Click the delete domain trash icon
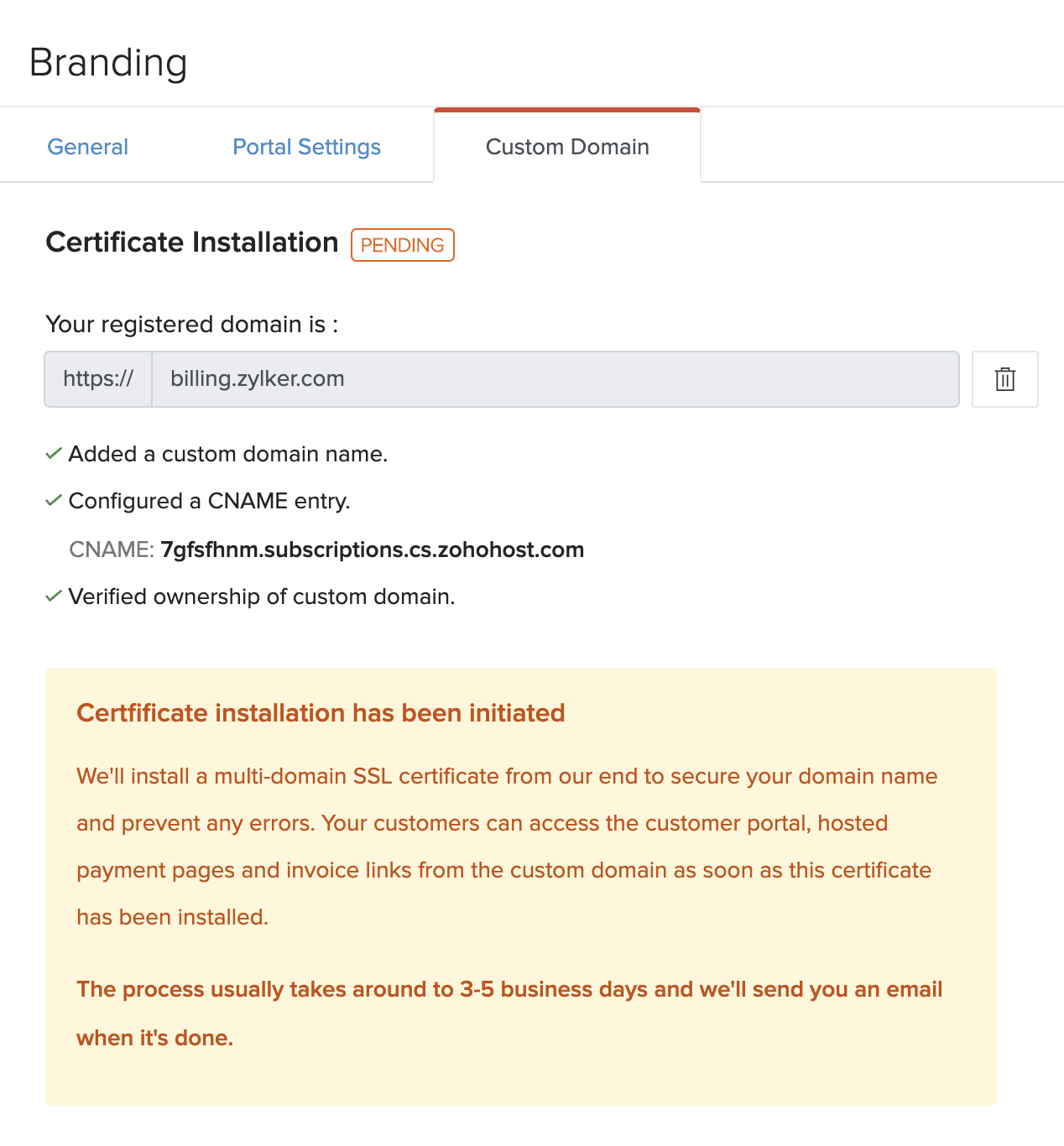1064x1146 pixels. point(1004,379)
